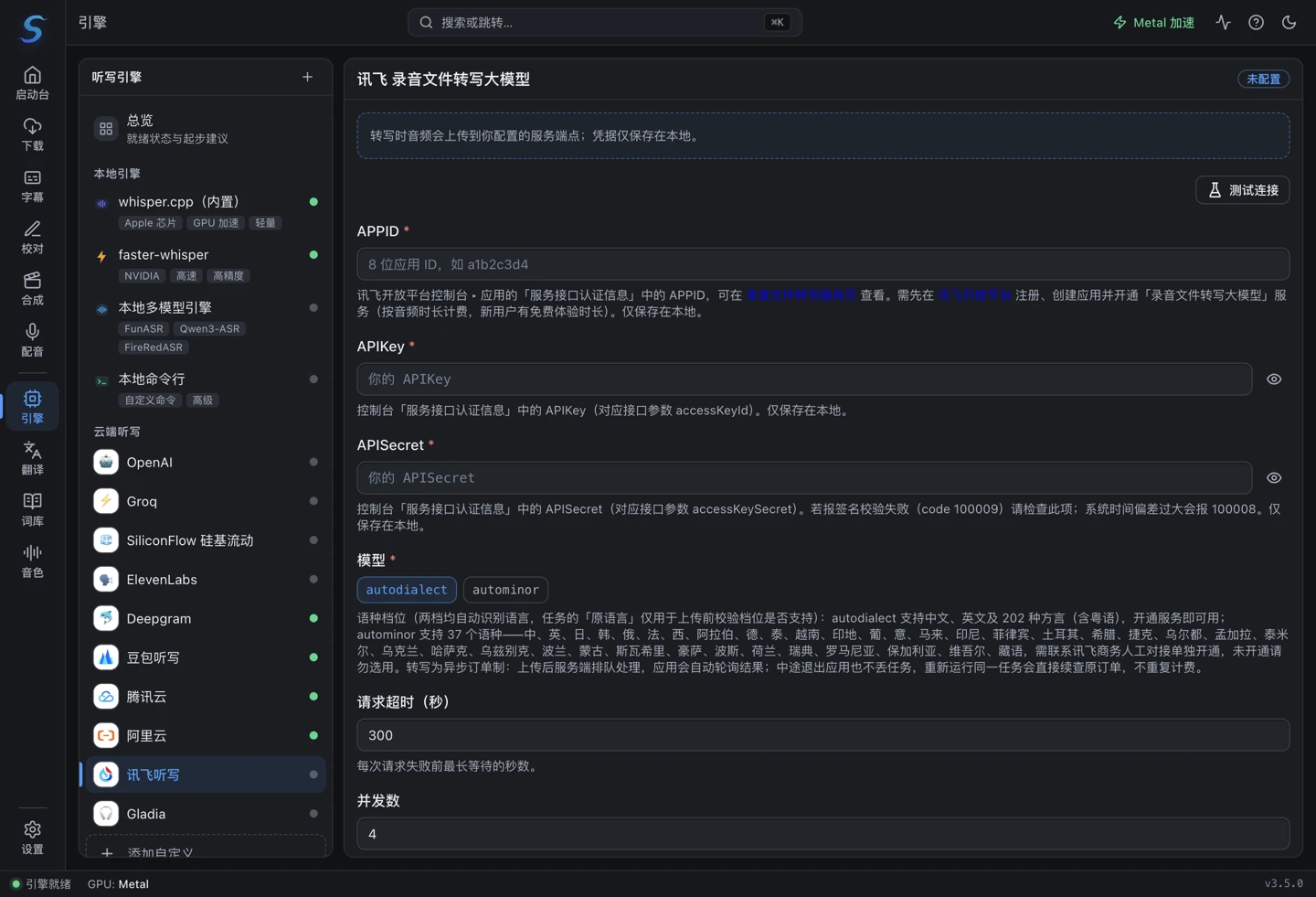Click the 云端听写 section heading

point(117,432)
